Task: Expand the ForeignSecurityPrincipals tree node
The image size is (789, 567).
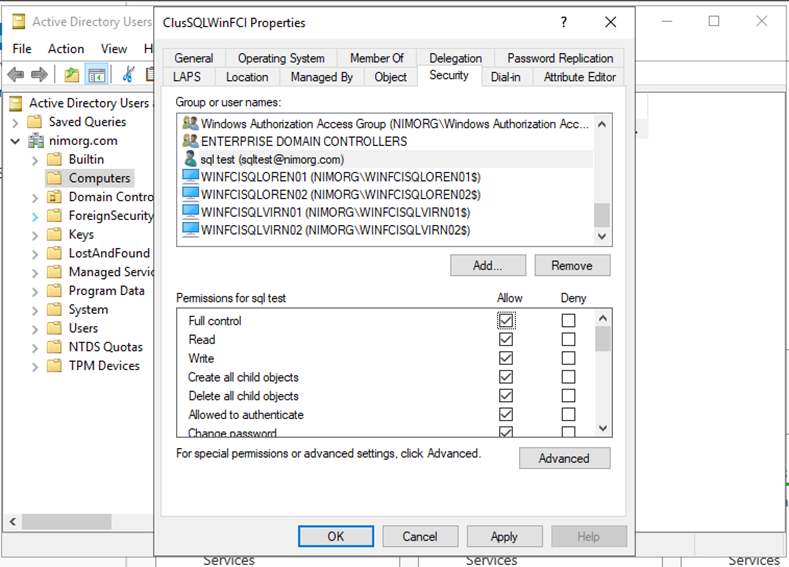Action: (x=35, y=216)
